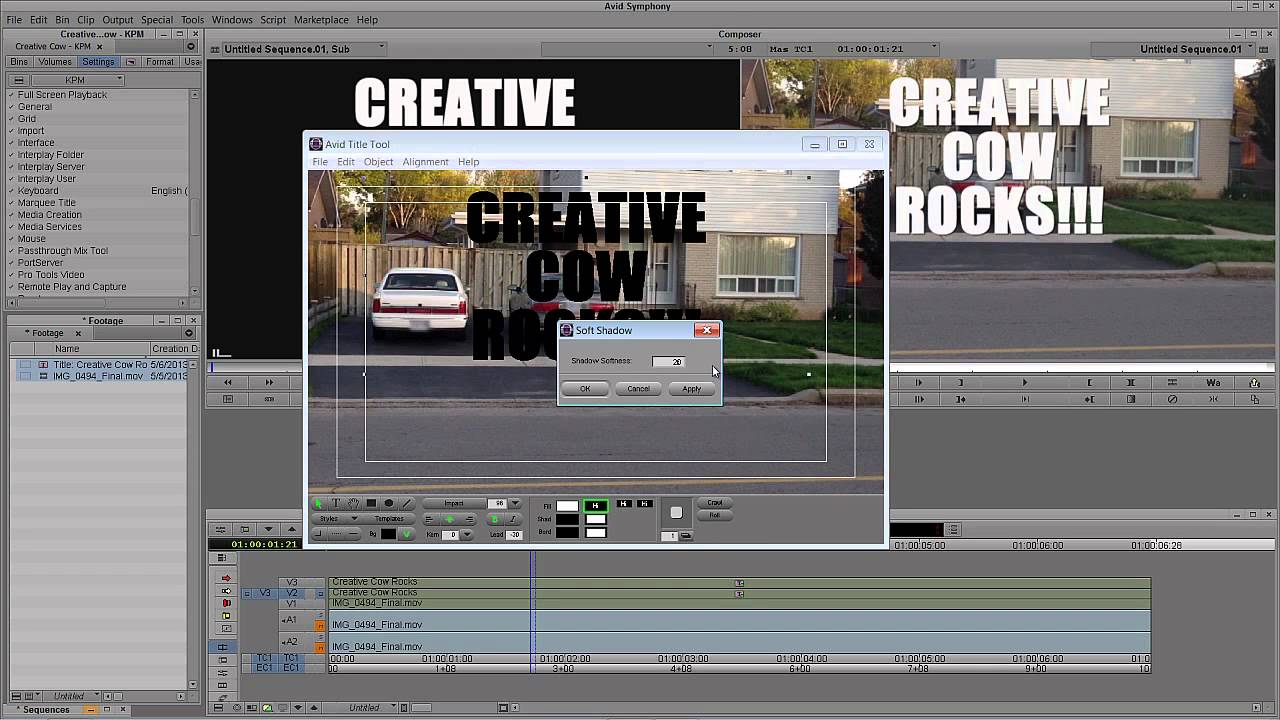Click the solid line width button
The height and width of the screenshot is (720, 1280).
coord(354,533)
